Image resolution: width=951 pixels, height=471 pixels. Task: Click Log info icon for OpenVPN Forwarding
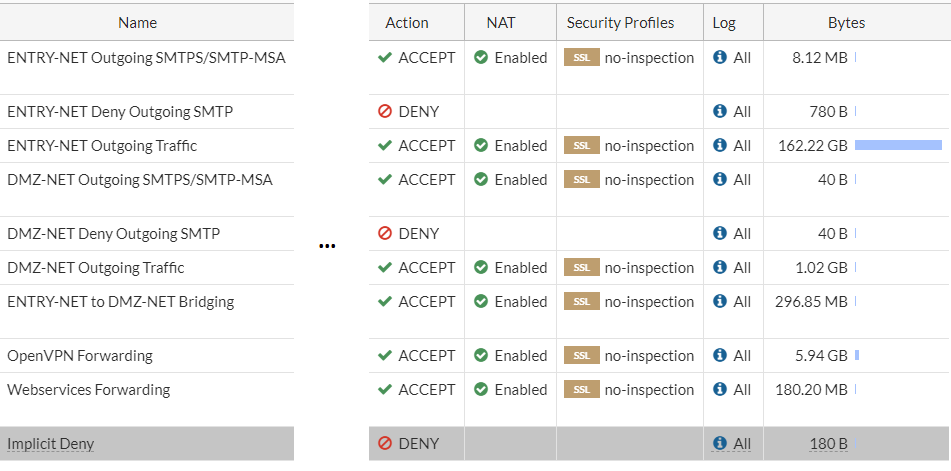(720, 356)
